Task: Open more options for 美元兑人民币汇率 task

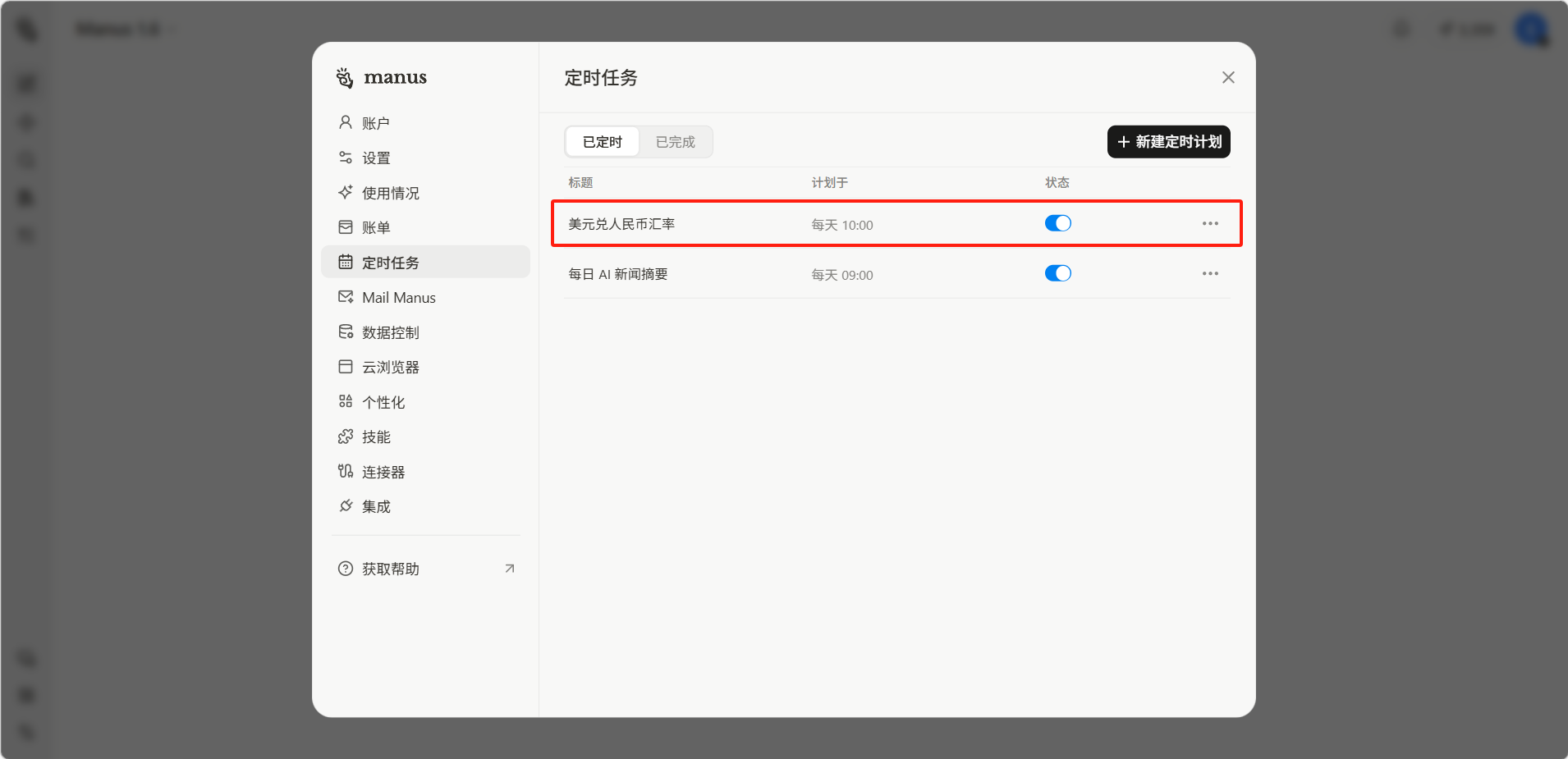Action: [1210, 223]
